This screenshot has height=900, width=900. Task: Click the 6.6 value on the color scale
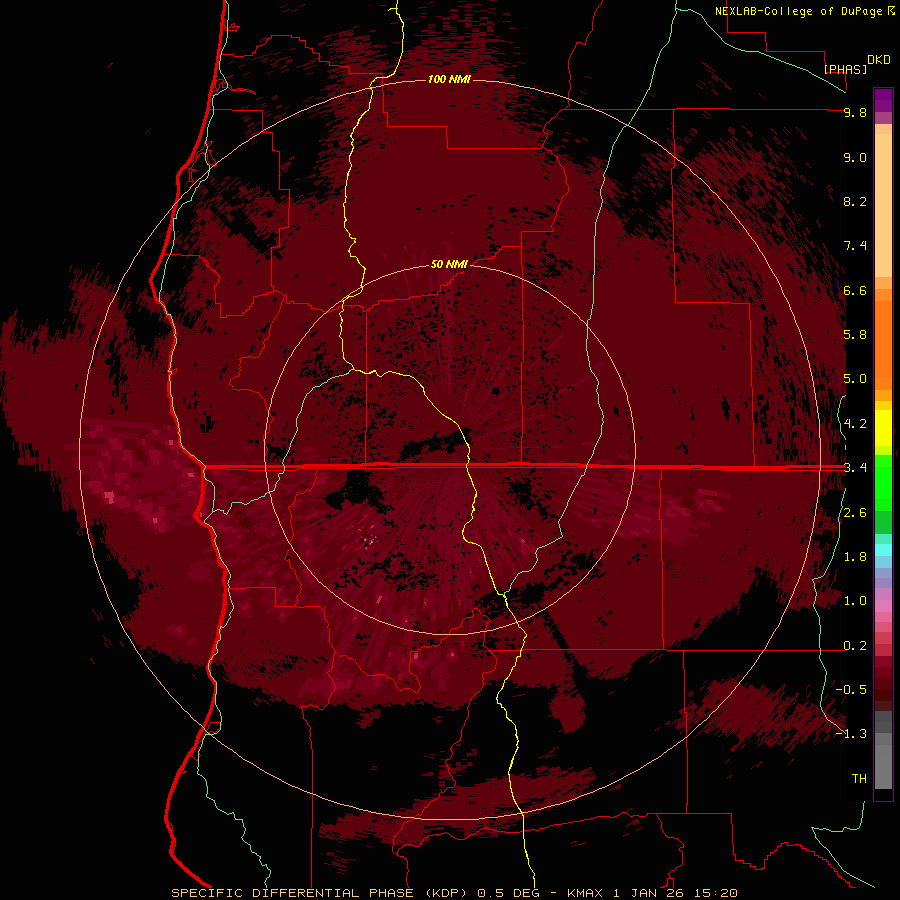[x=855, y=290]
